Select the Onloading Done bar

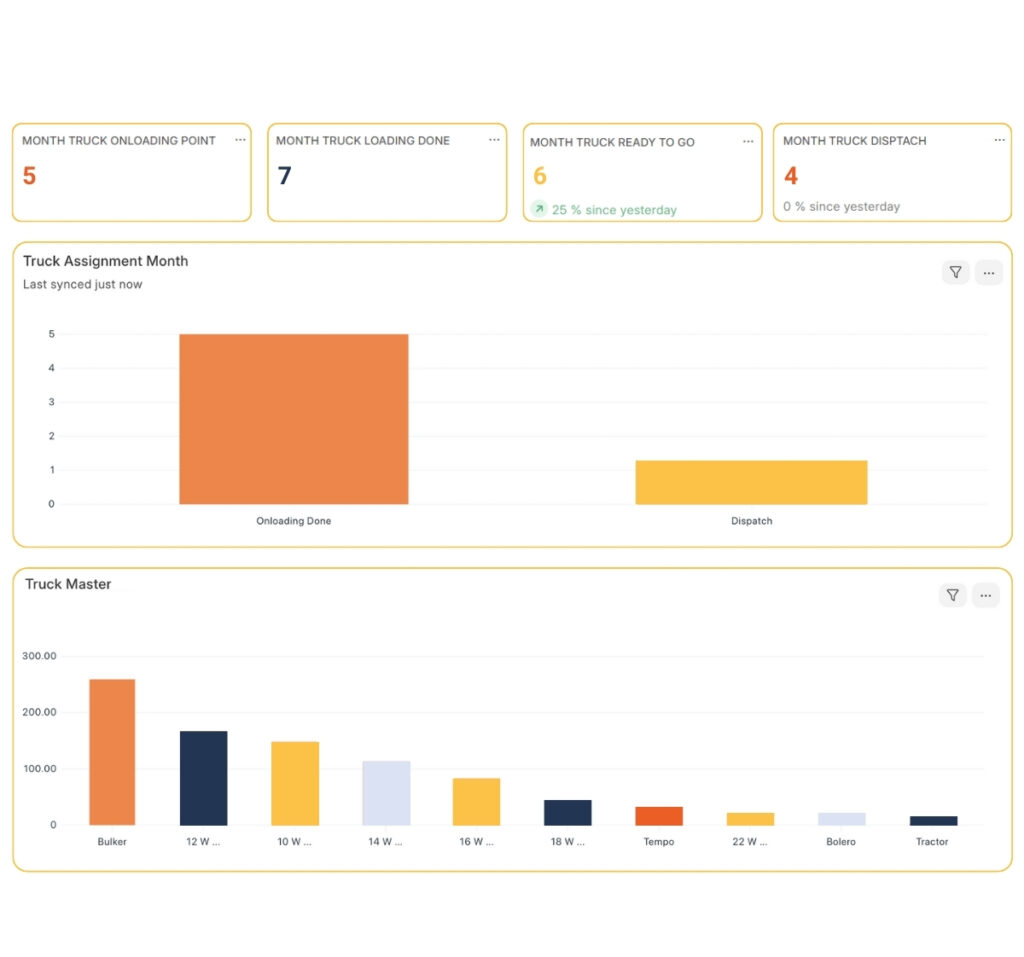point(293,418)
